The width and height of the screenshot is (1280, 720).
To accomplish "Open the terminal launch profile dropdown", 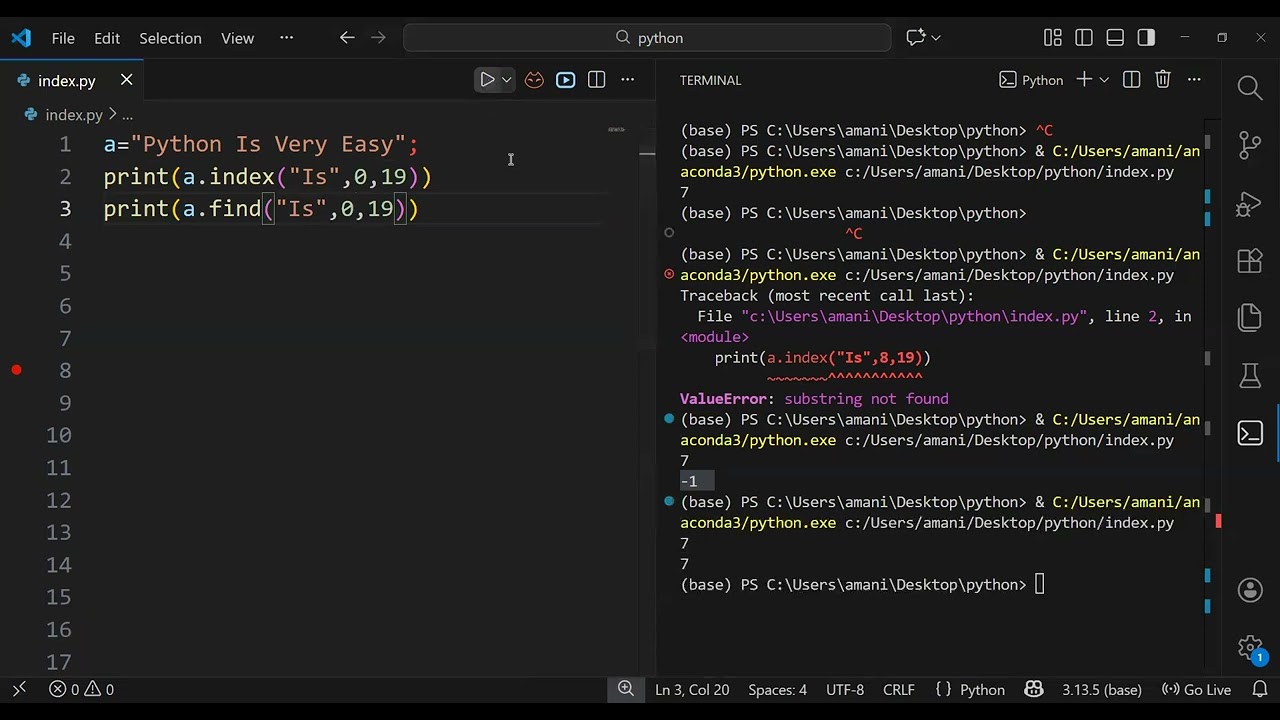I will pyautogui.click(x=1104, y=80).
